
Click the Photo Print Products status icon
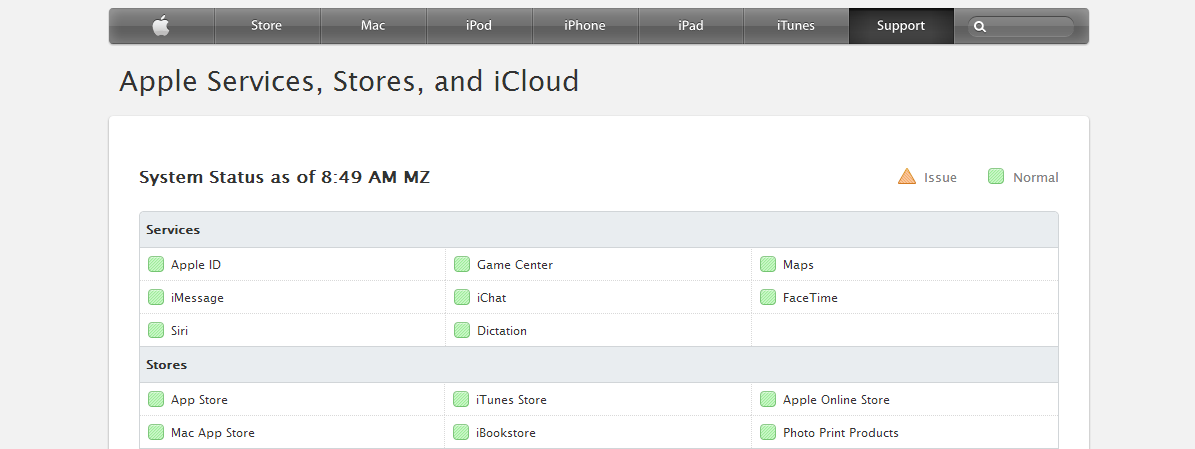pos(768,432)
